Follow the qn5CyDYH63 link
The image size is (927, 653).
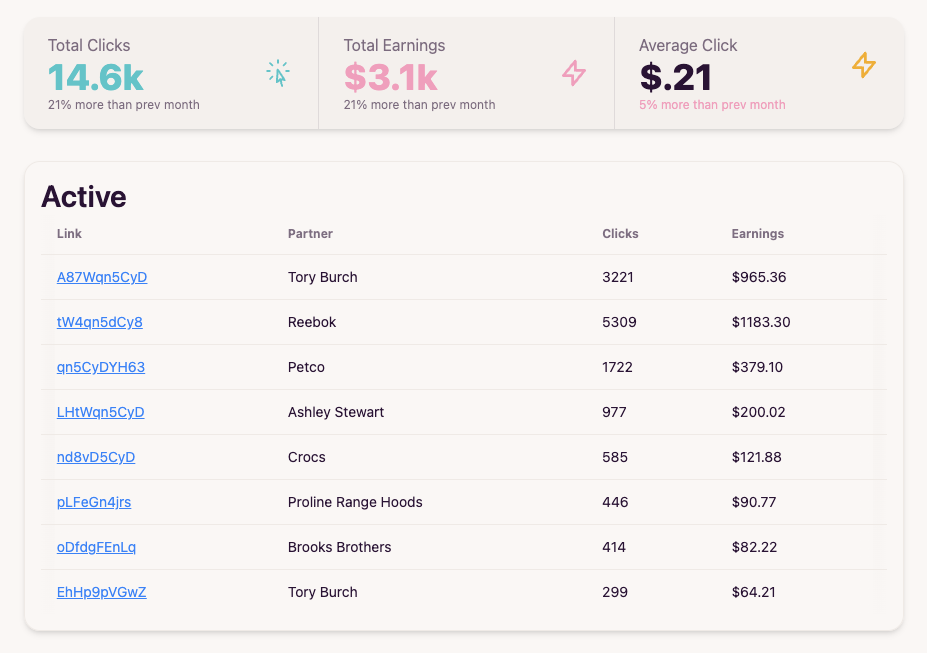tap(101, 367)
